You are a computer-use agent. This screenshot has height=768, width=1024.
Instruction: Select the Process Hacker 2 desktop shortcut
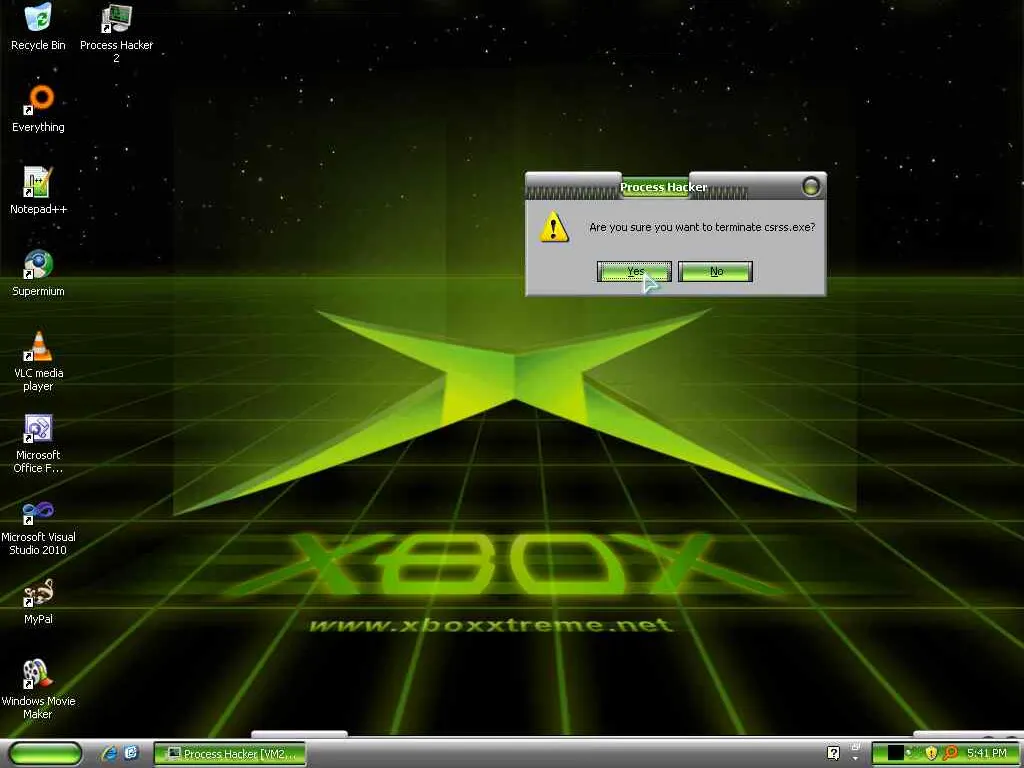pyautogui.click(x=116, y=33)
